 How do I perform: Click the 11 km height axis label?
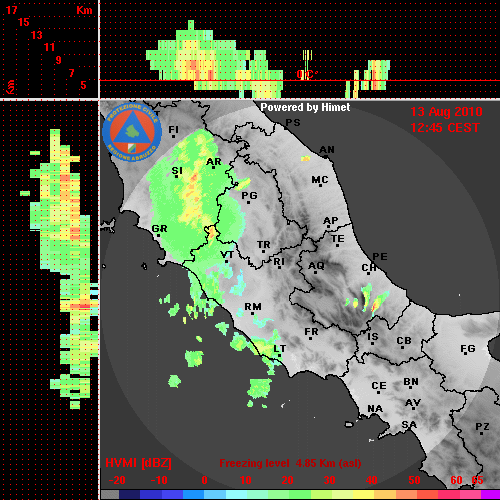coord(49,47)
